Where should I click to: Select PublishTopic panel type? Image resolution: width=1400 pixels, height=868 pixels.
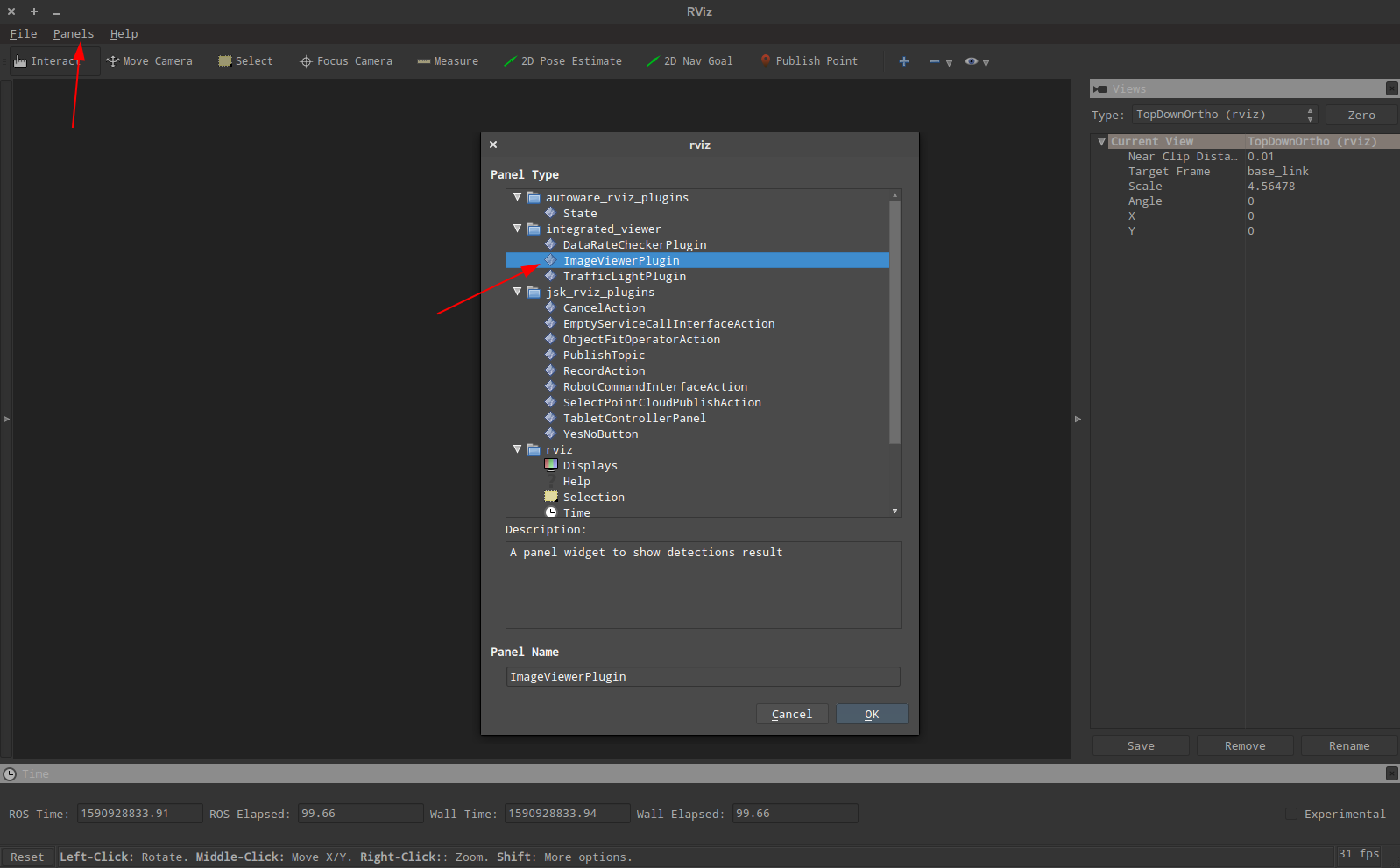click(x=604, y=356)
